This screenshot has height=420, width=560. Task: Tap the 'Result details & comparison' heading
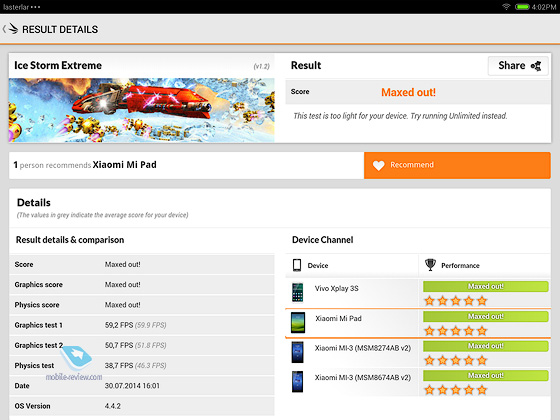coord(70,240)
